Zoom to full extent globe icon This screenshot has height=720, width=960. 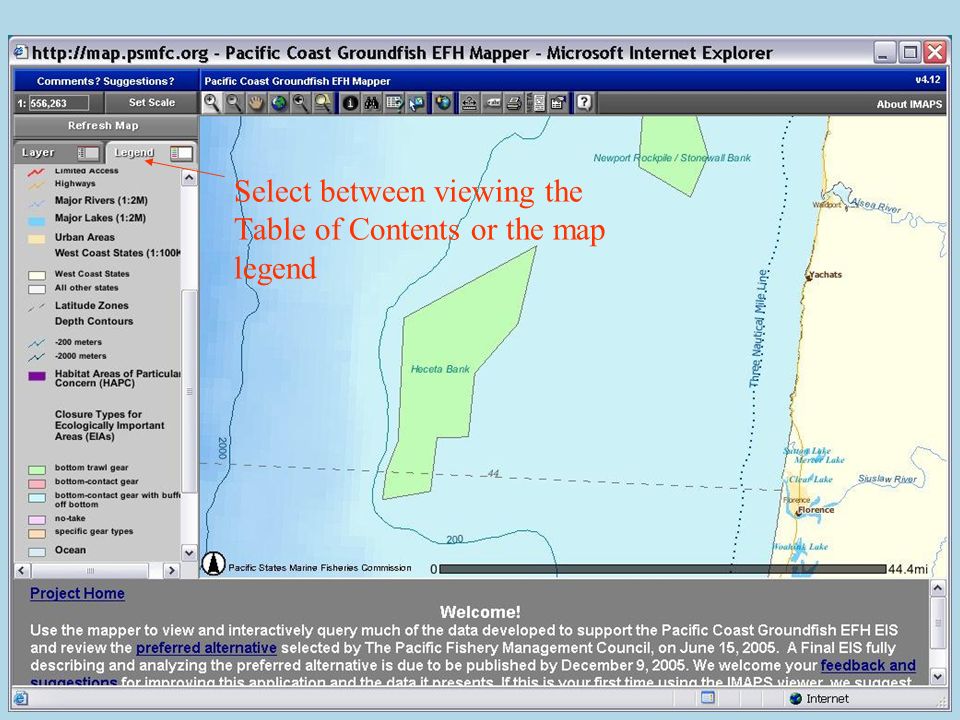point(279,103)
